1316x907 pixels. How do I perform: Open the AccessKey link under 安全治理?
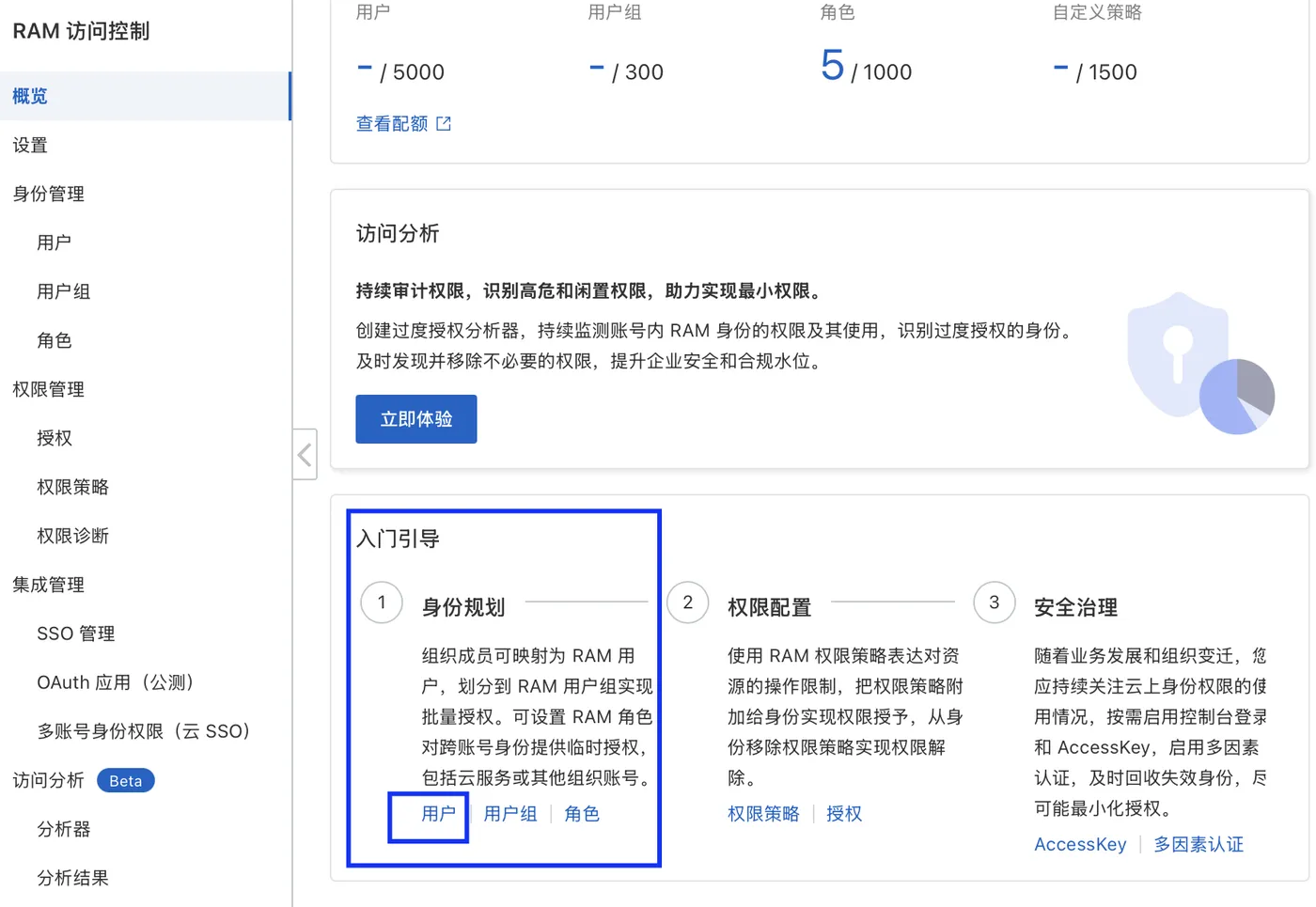pos(1080,844)
